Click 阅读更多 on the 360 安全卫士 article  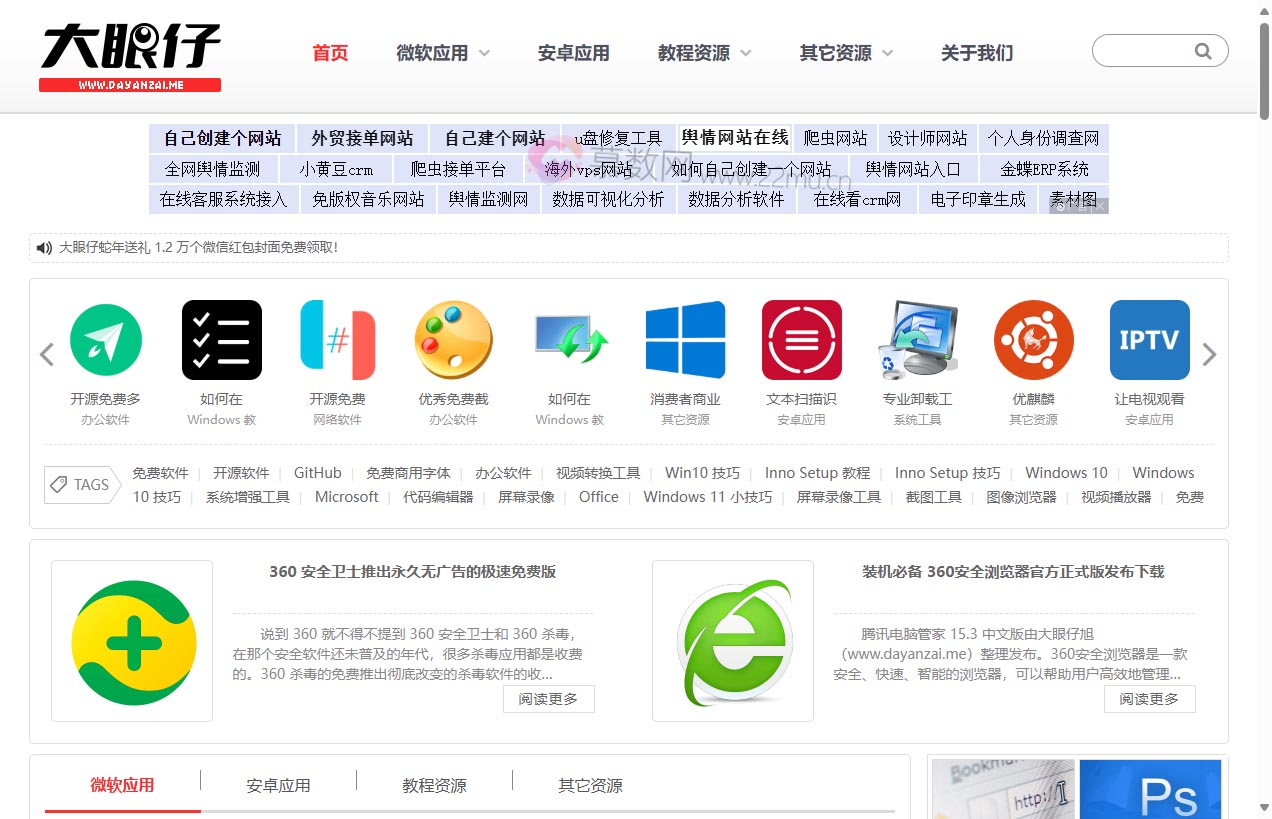tap(548, 699)
